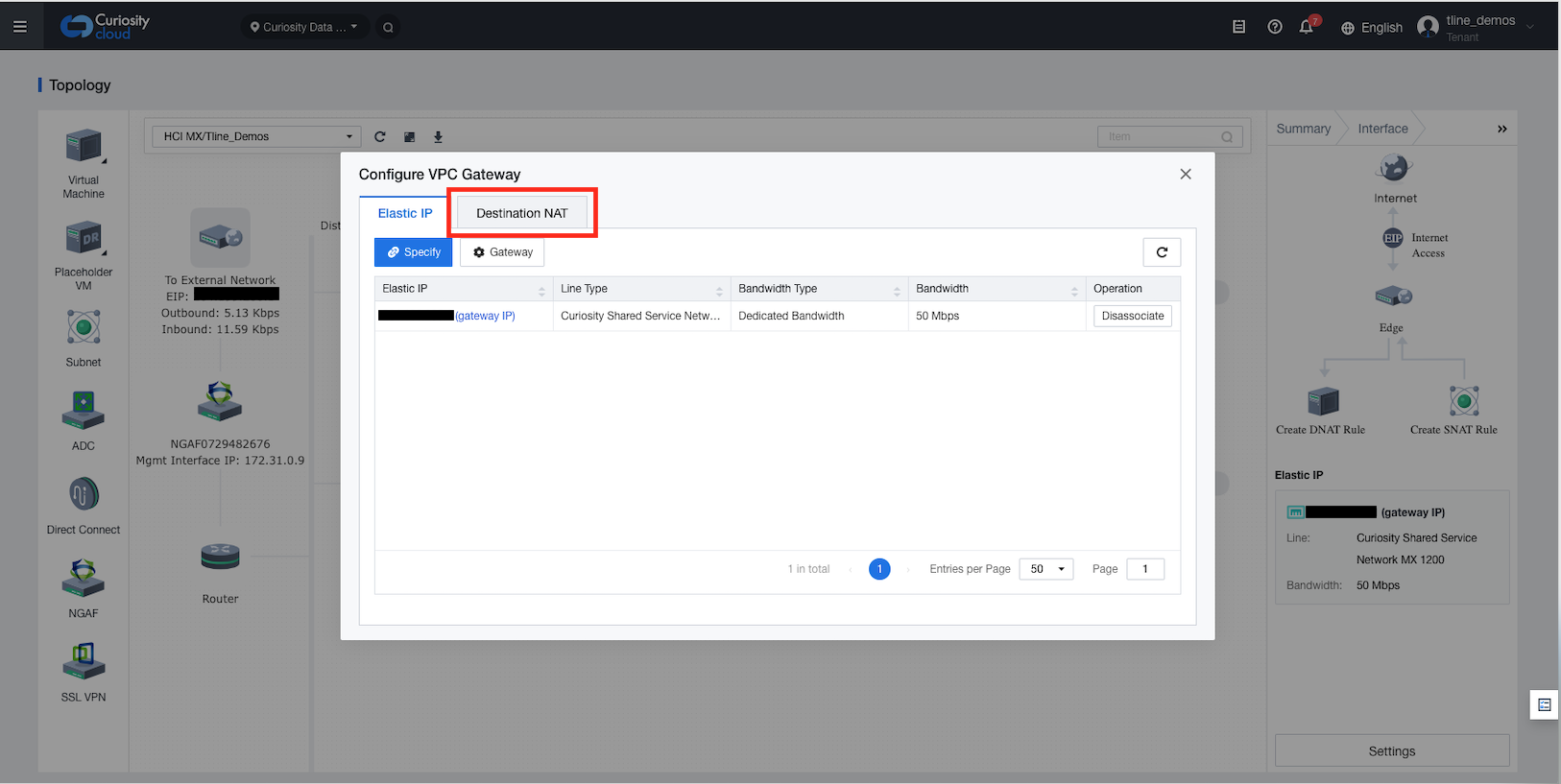Click the Specify button
This screenshot has height=784, width=1561.
(x=413, y=252)
